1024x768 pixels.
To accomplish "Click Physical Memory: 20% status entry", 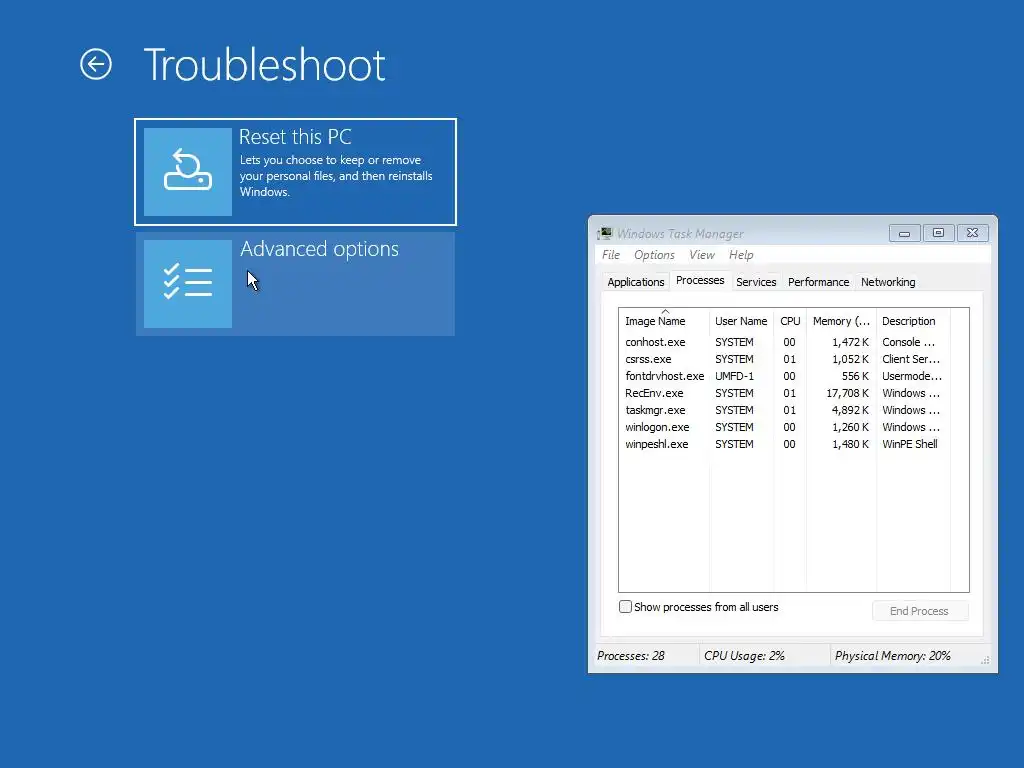I will 893,656.
